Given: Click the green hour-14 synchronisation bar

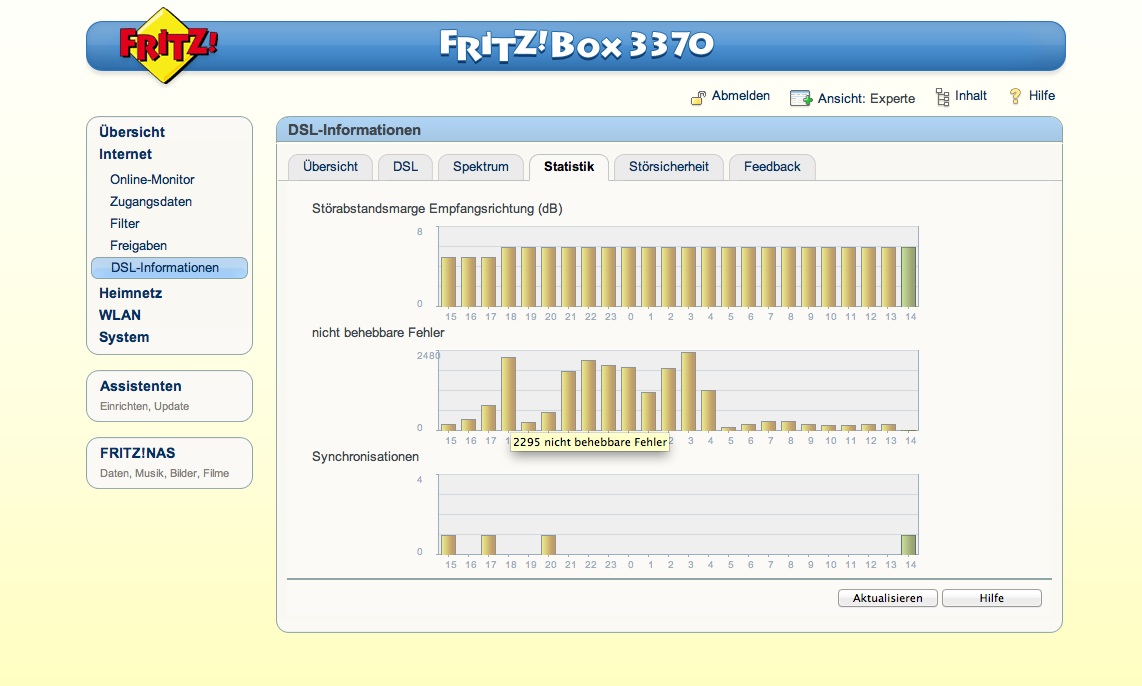Looking at the screenshot, I should pyautogui.click(x=909, y=545).
